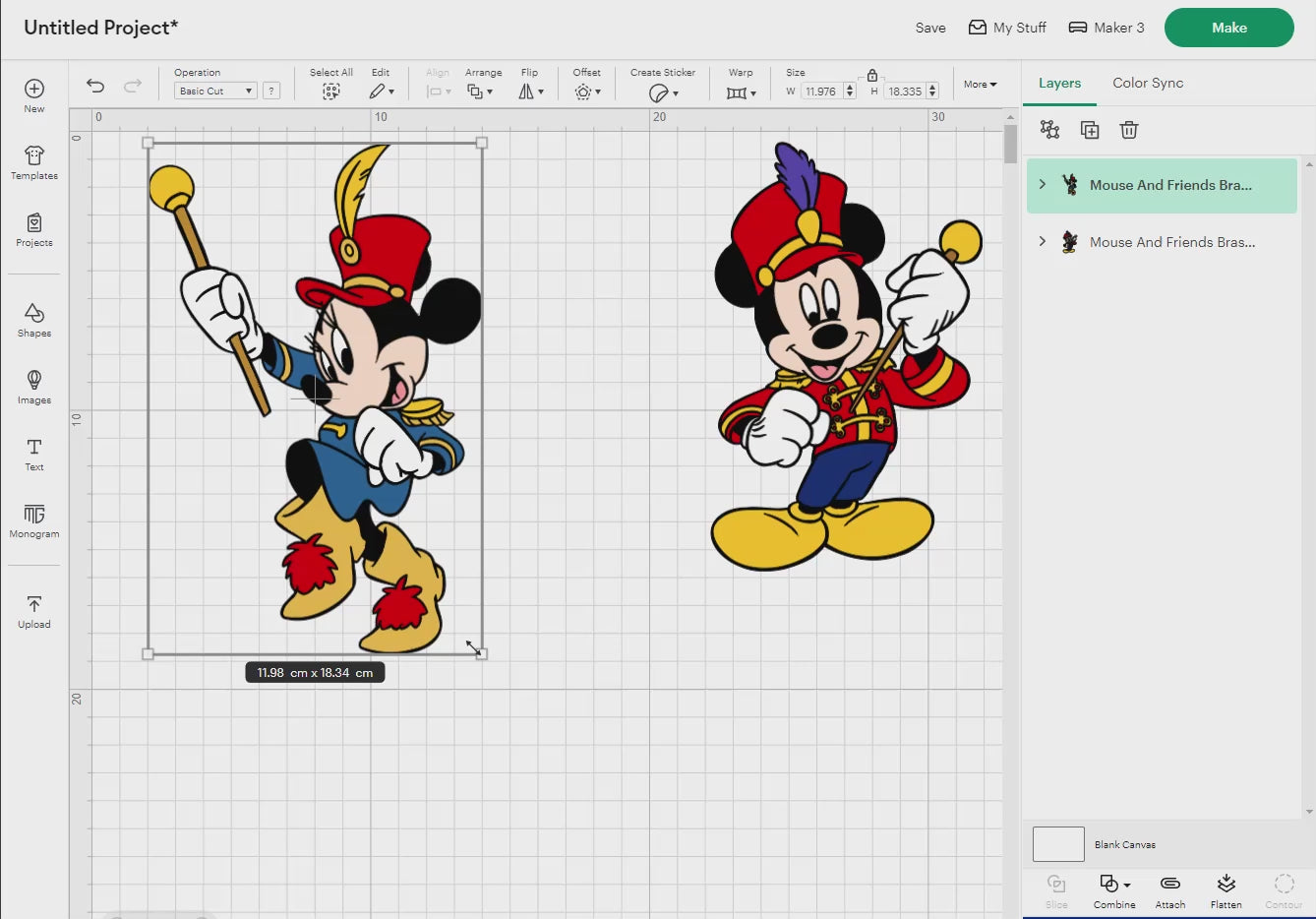This screenshot has width=1316, height=919.
Task: Select the highlighted Mouse And Friends Bra... layer
Action: pos(1162,185)
